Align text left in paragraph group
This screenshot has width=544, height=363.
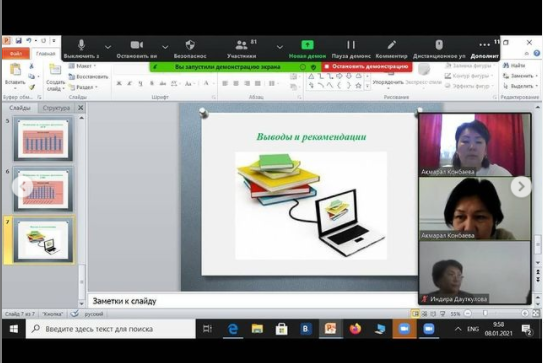point(225,83)
